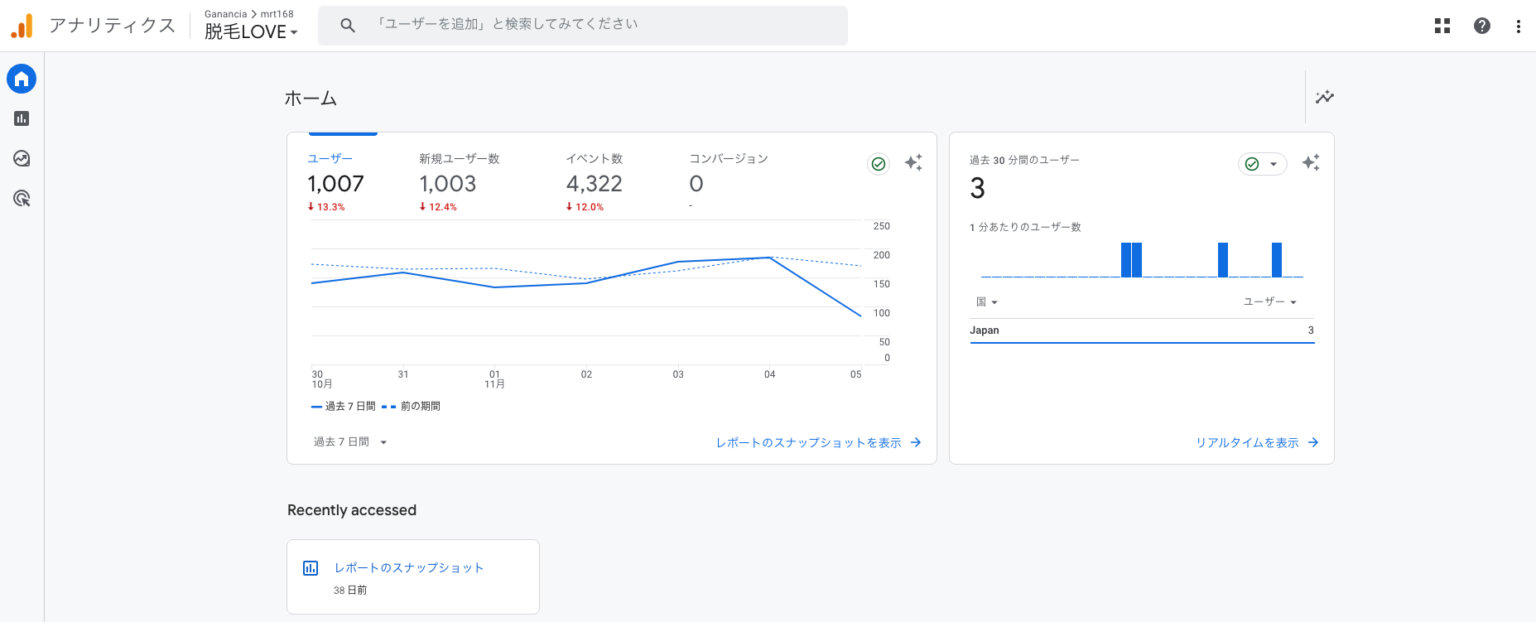The image size is (1536, 622).
Task: Open realtime card checkmark status dropdown
Action: [x=1262, y=163]
